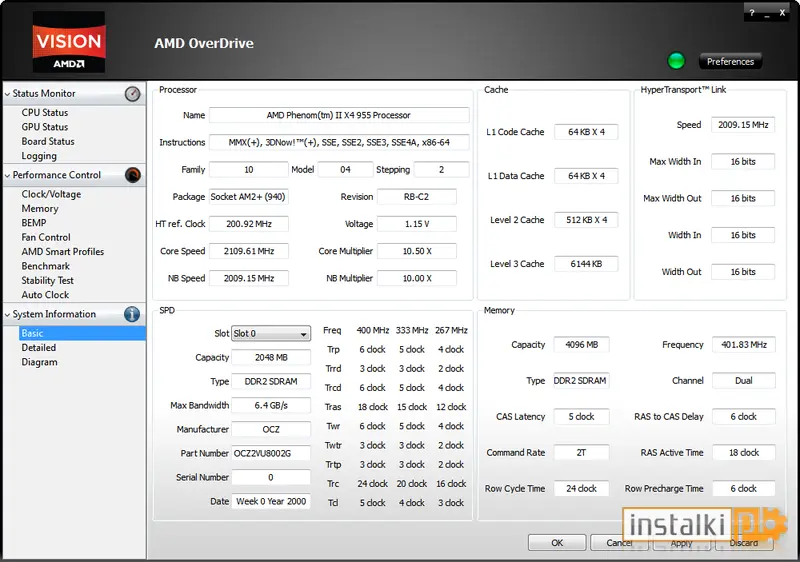
Task: Open AMD Smart Profiles
Action: 63,251
